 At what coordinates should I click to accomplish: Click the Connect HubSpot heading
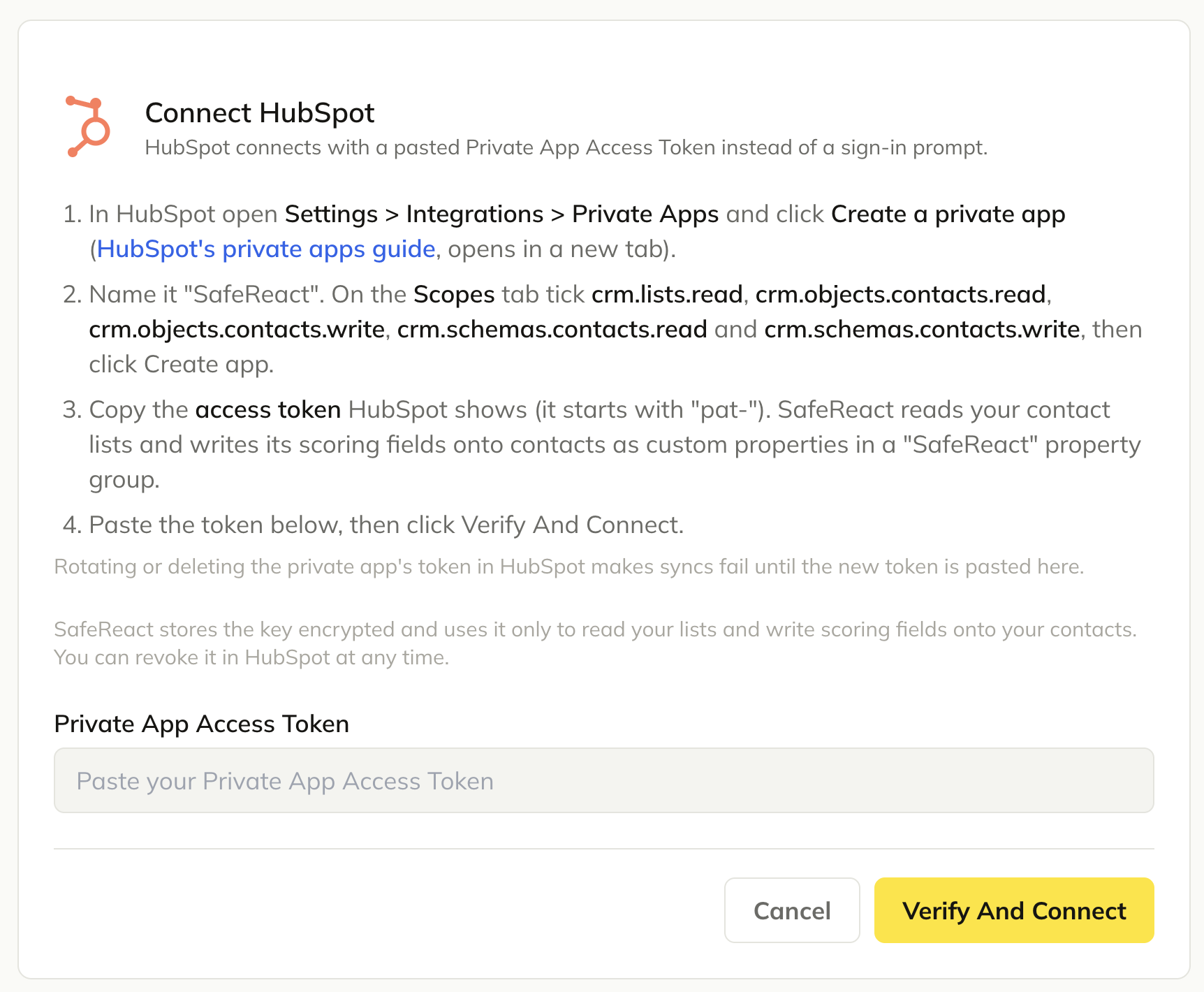(260, 112)
